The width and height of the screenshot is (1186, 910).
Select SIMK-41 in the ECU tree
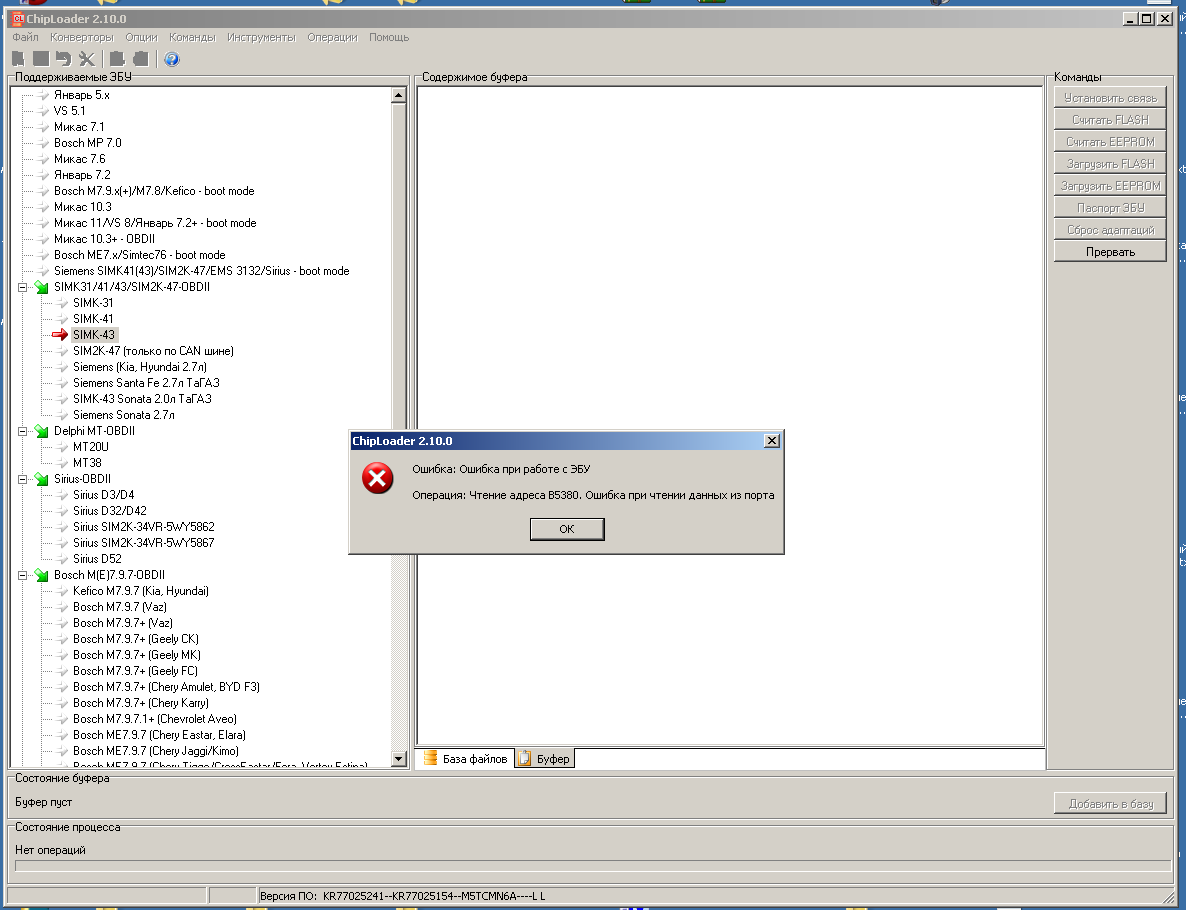[x=93, y=319]
